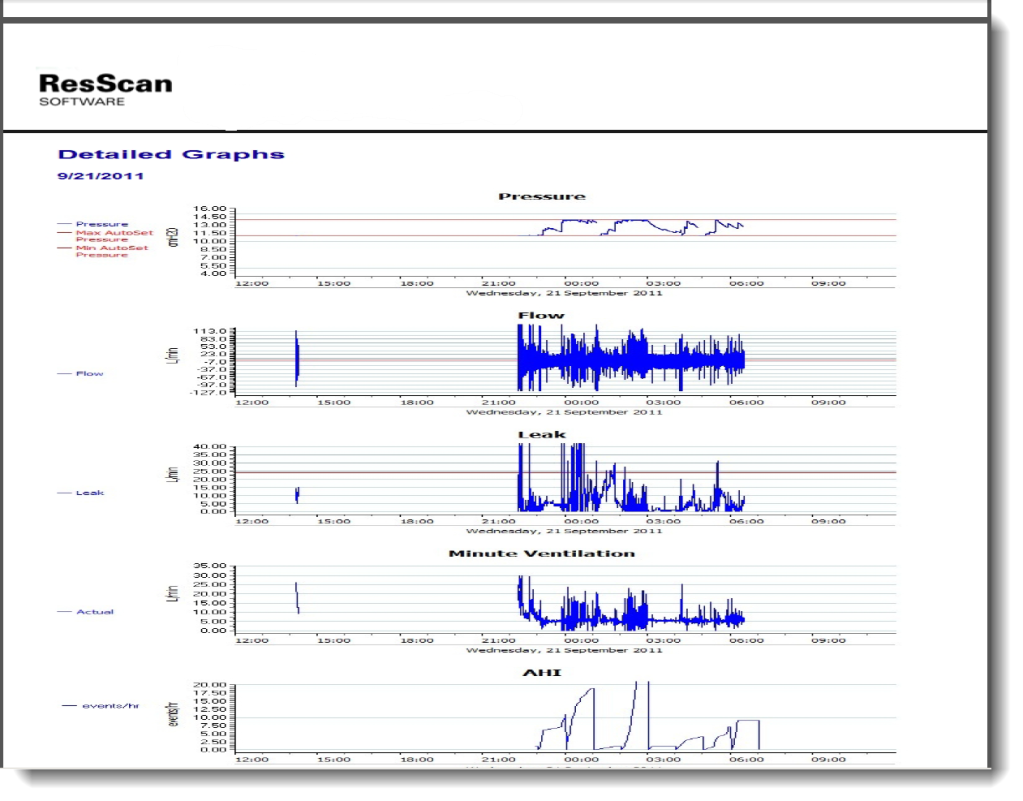Click the ResScan Software logo
1023x801 pixels.
pyautogui.click(x=104, y=88)
